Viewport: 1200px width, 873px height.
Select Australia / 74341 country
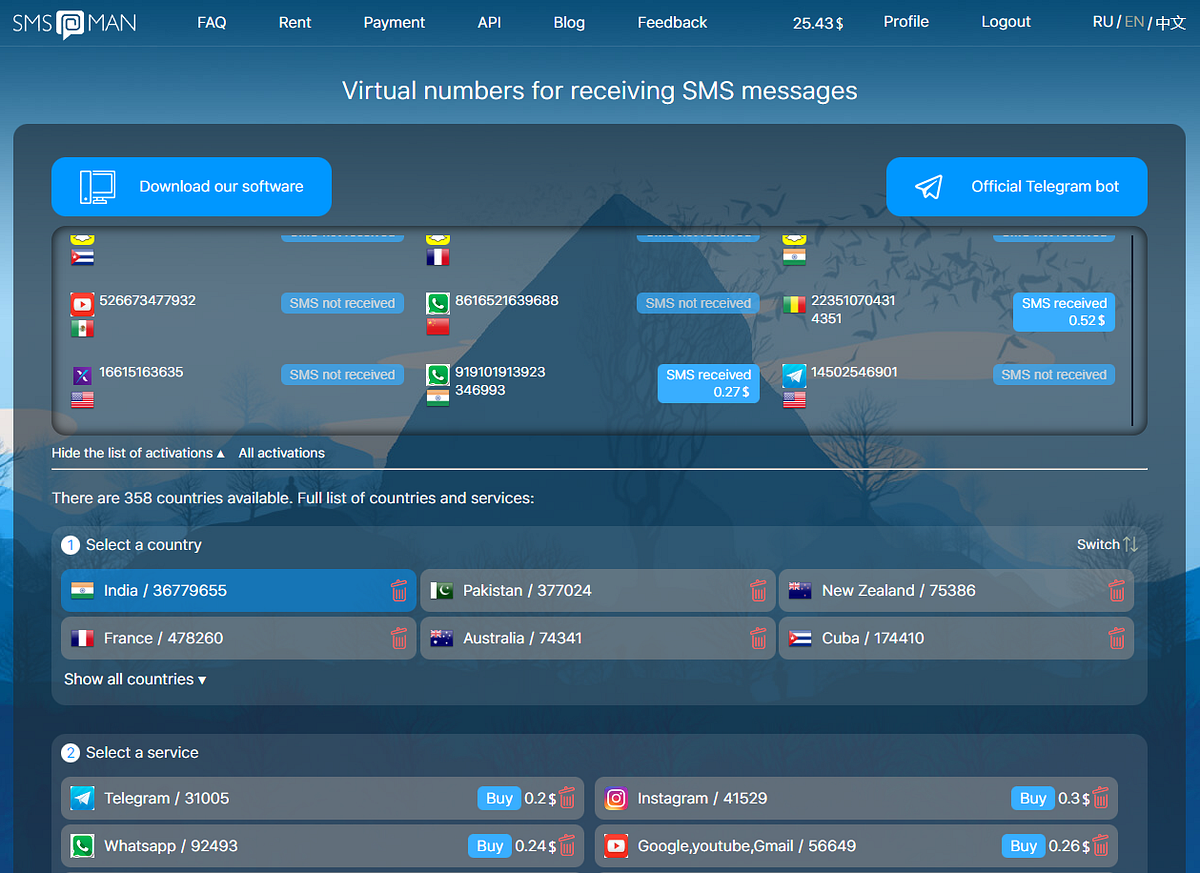point(597,638)
